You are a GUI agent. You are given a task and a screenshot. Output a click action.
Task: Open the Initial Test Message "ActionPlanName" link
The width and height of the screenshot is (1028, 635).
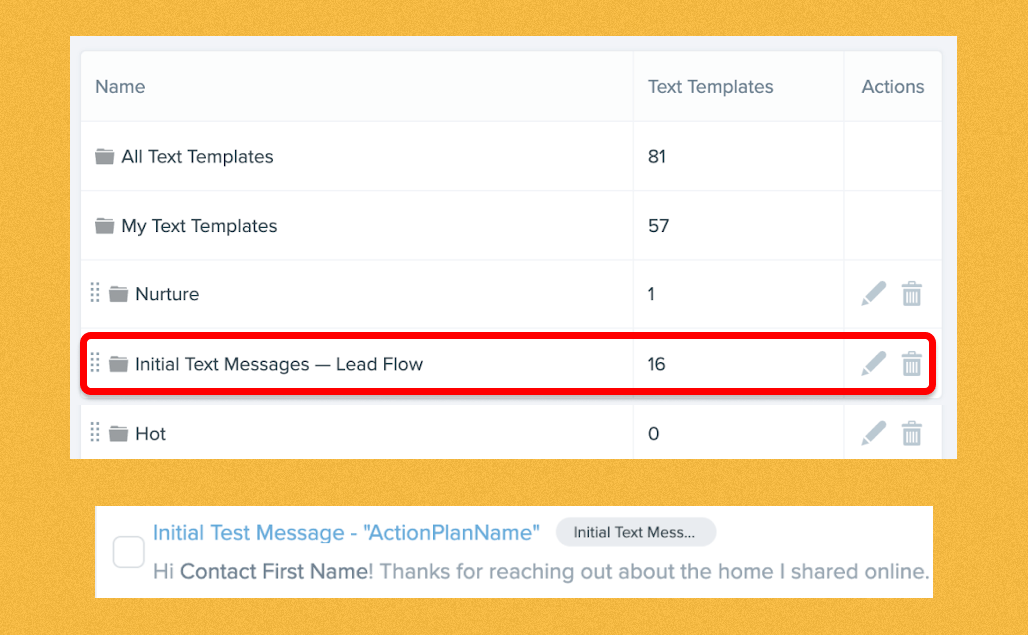click(346, 532)
